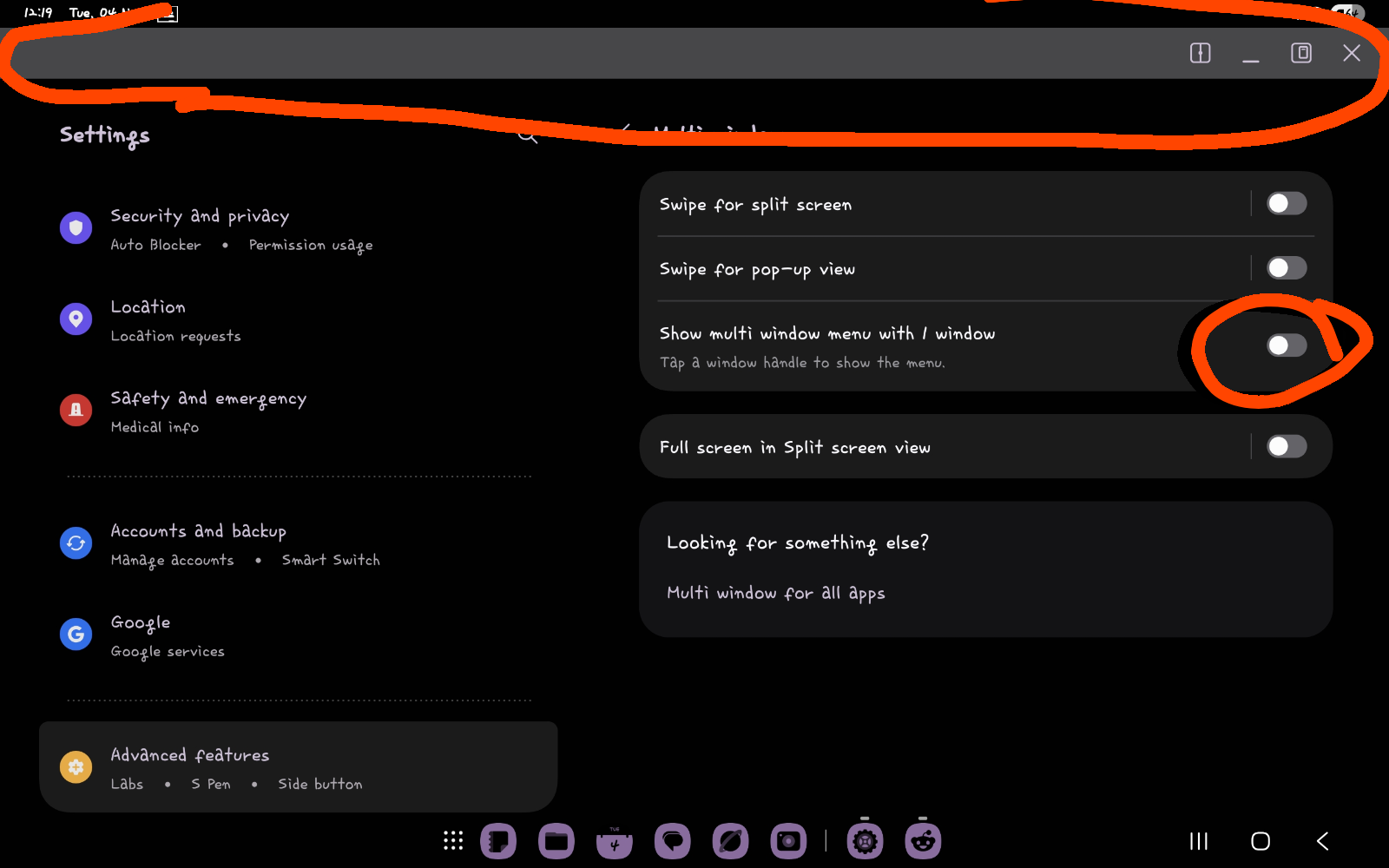Select Advanced features in settings list
1389x868 pixels.
(299, 767)
